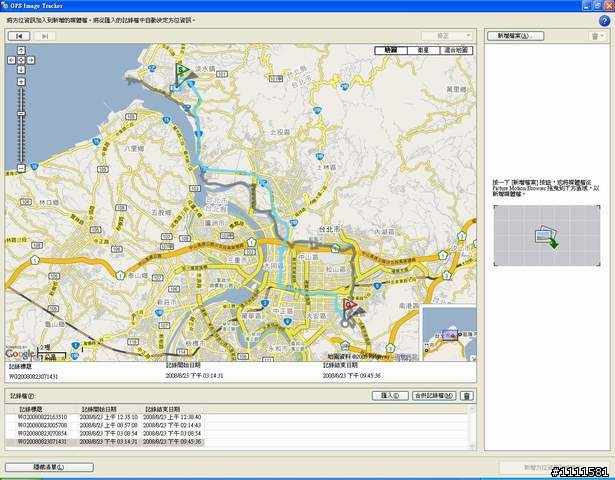Sort by 記錄開始日期 column header

(x=99, y=409)
